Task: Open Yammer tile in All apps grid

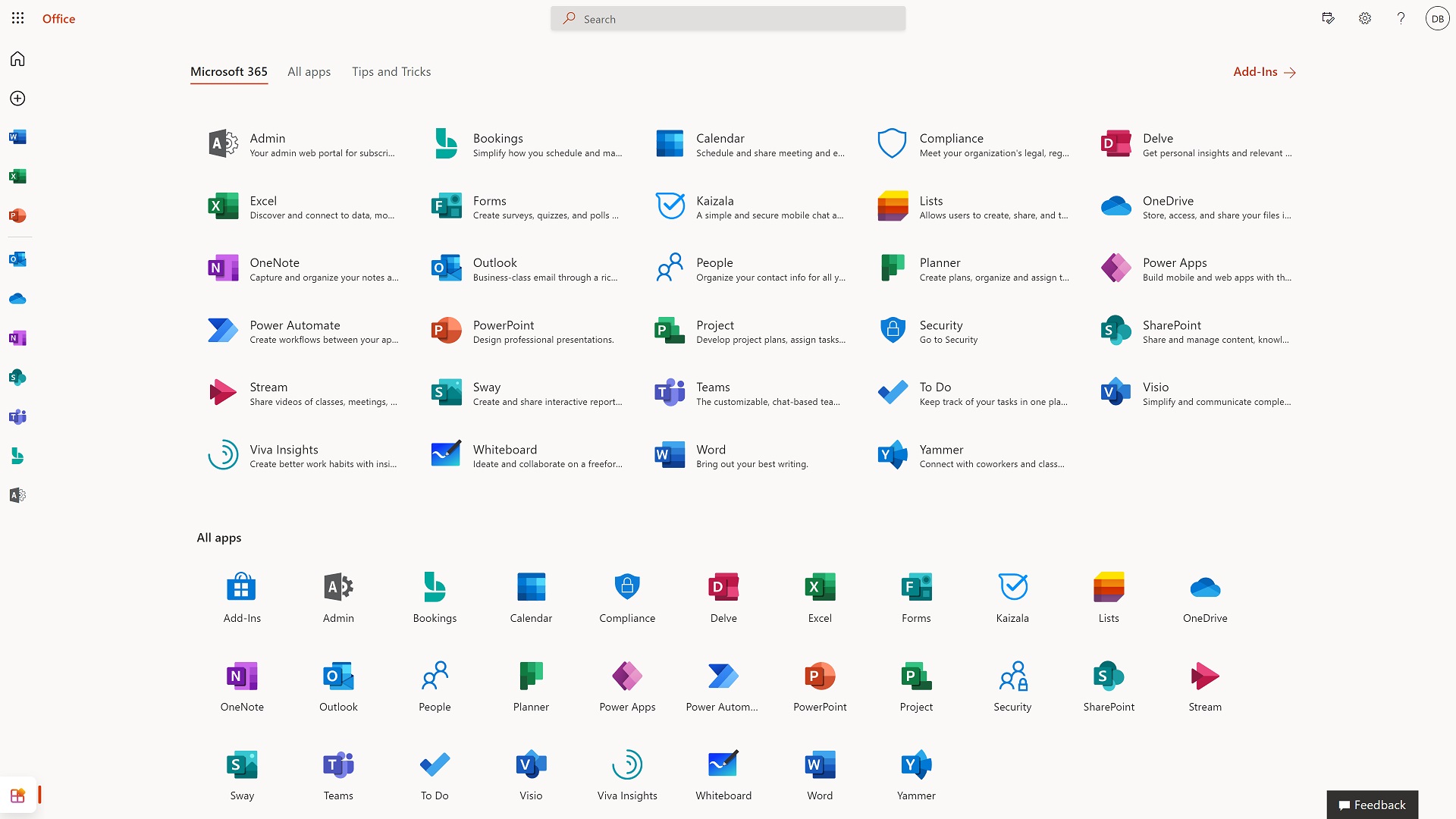Action: click(916, 776)
